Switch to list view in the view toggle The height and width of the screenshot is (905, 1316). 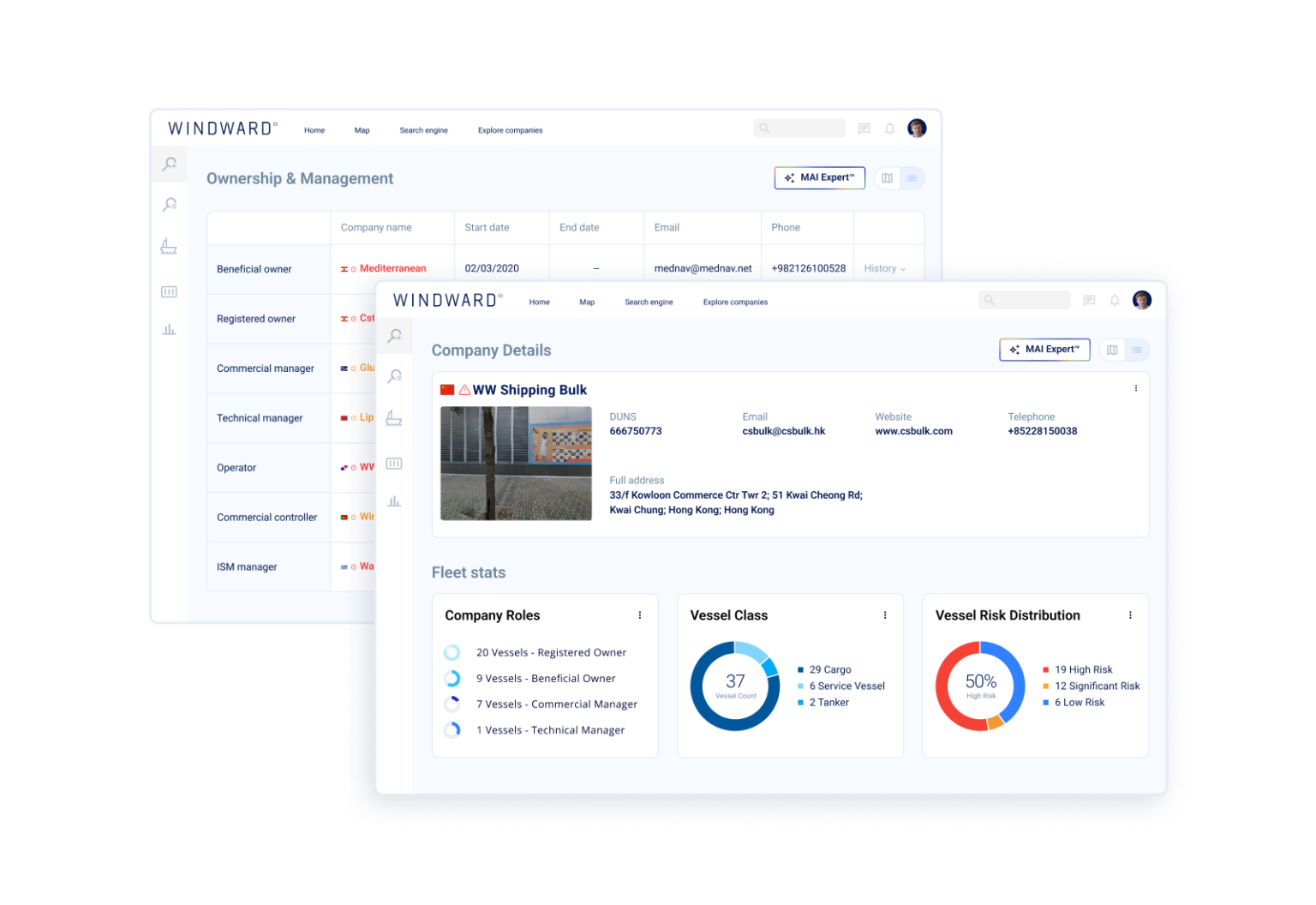coord(1137,350)
